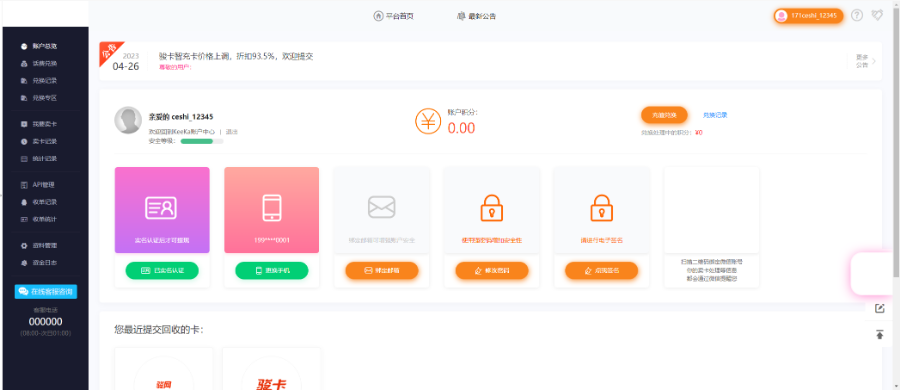Open user badge 171ceshi_12345

pyautogui.click(x=808, y=16)
